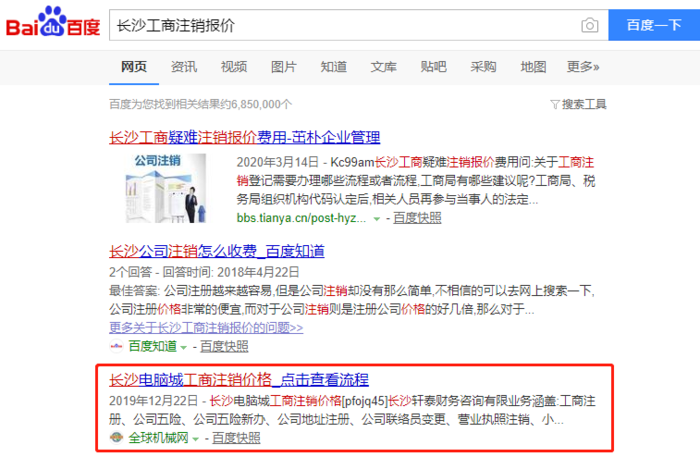Open 百度快照 beside 百度知道 source
Viewport: 700px width, 457px height.
coord(224,346)
